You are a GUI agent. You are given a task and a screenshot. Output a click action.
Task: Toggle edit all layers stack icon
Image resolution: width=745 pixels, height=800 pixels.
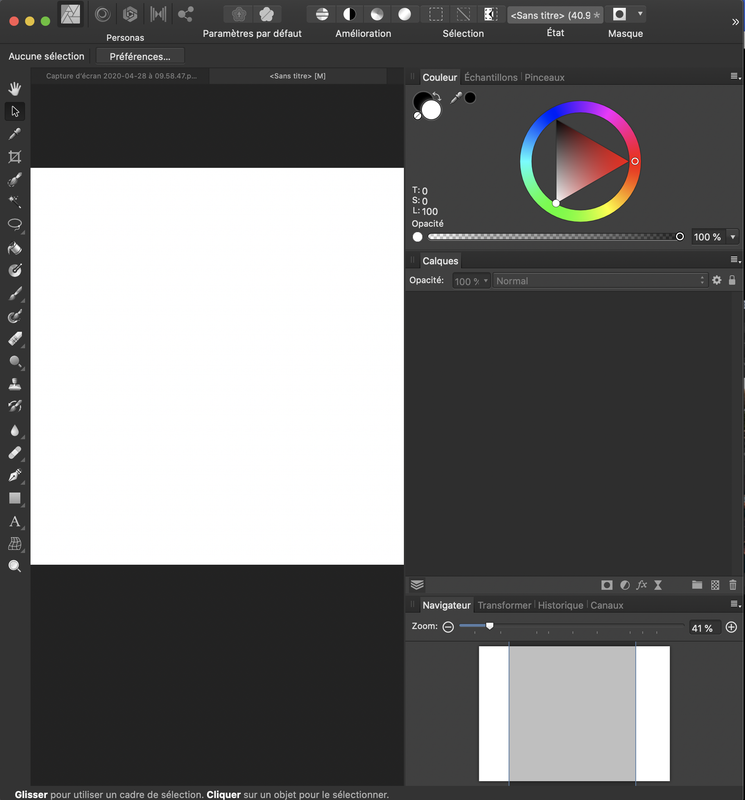417,585
